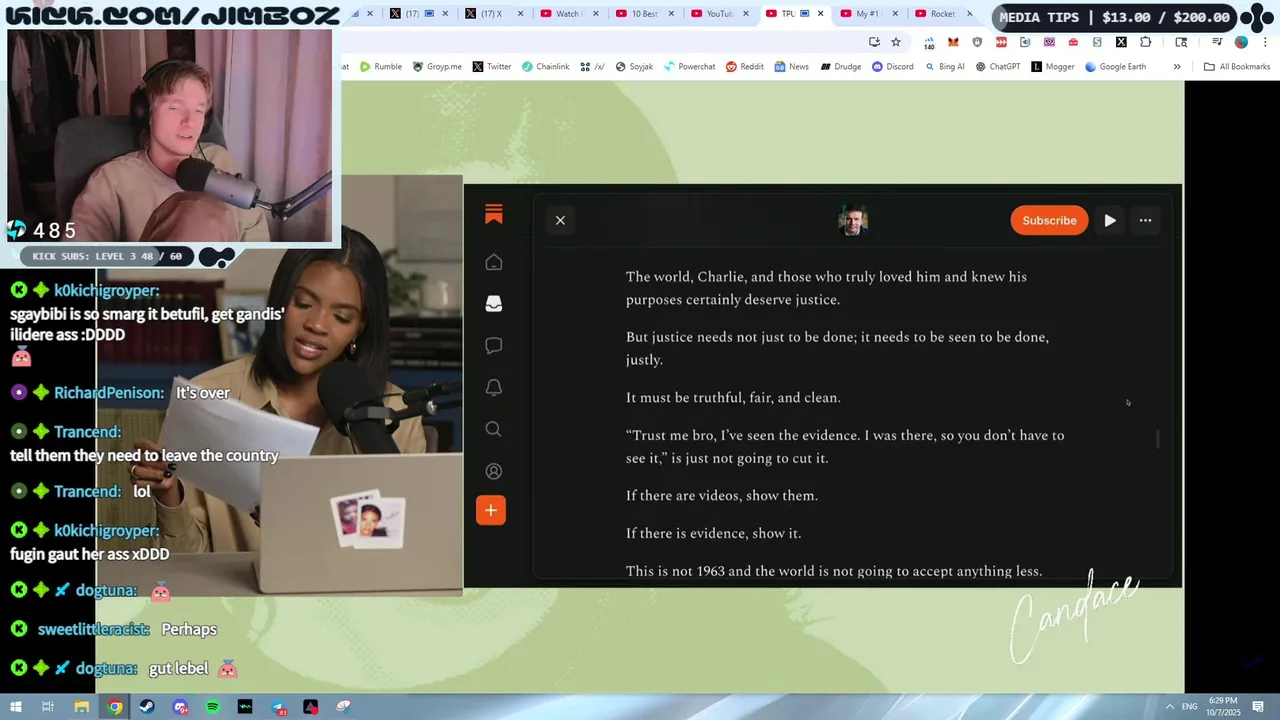Open Steam from the taskbar

click(x=147, y=707)
